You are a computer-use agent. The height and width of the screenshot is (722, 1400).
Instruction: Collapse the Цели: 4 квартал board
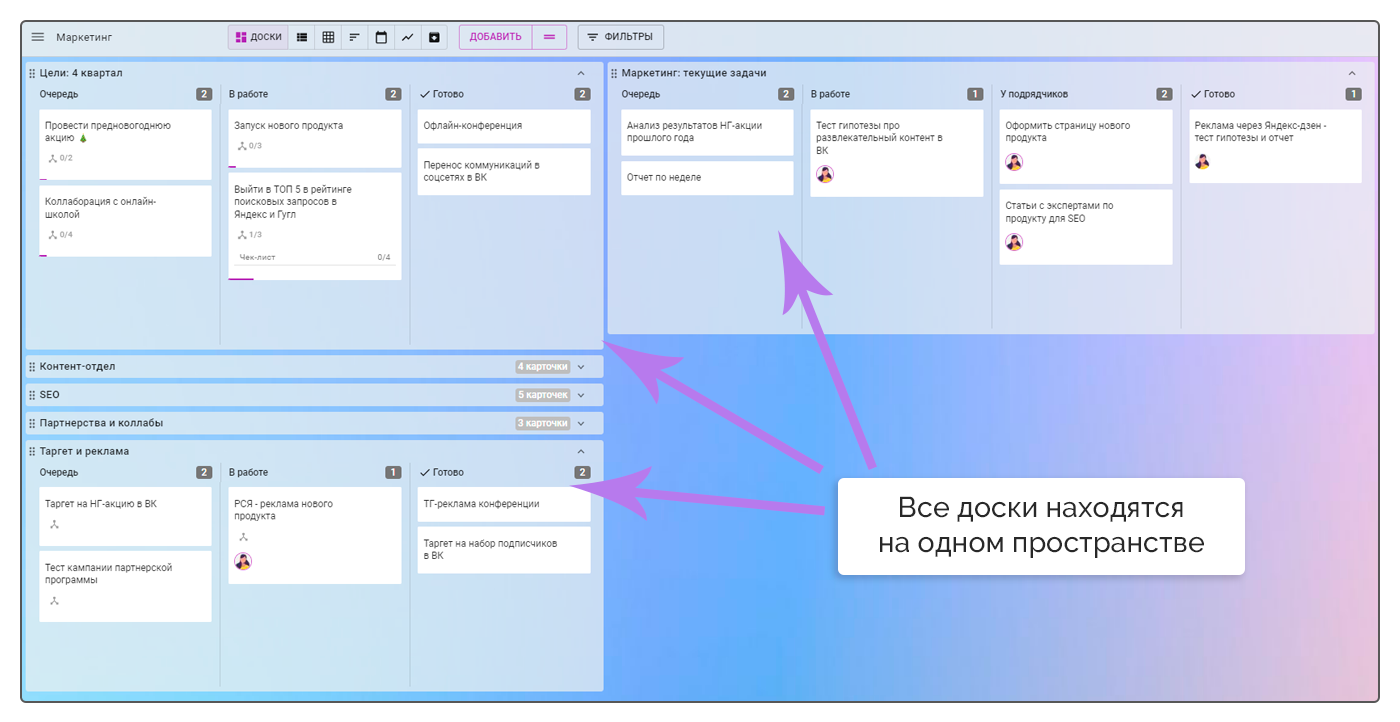pyautogui.click(x=581, y=73)
